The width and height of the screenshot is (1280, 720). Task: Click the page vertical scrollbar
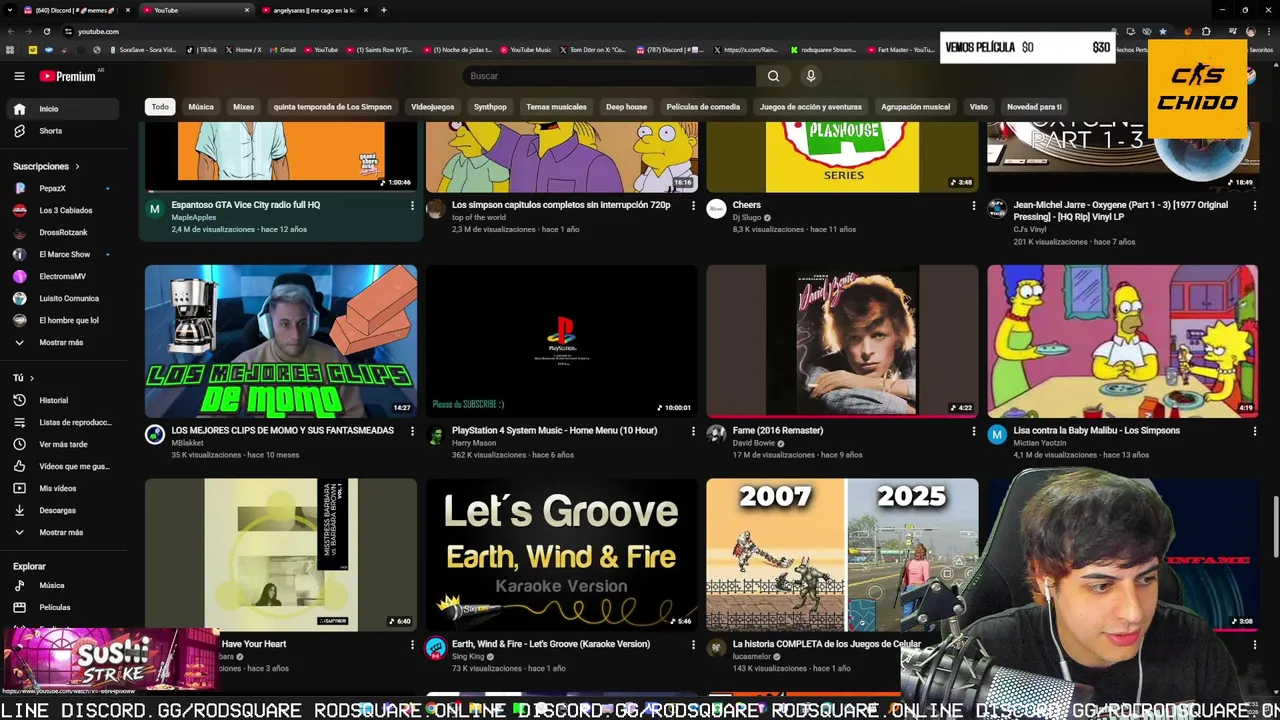point(1275,528)
